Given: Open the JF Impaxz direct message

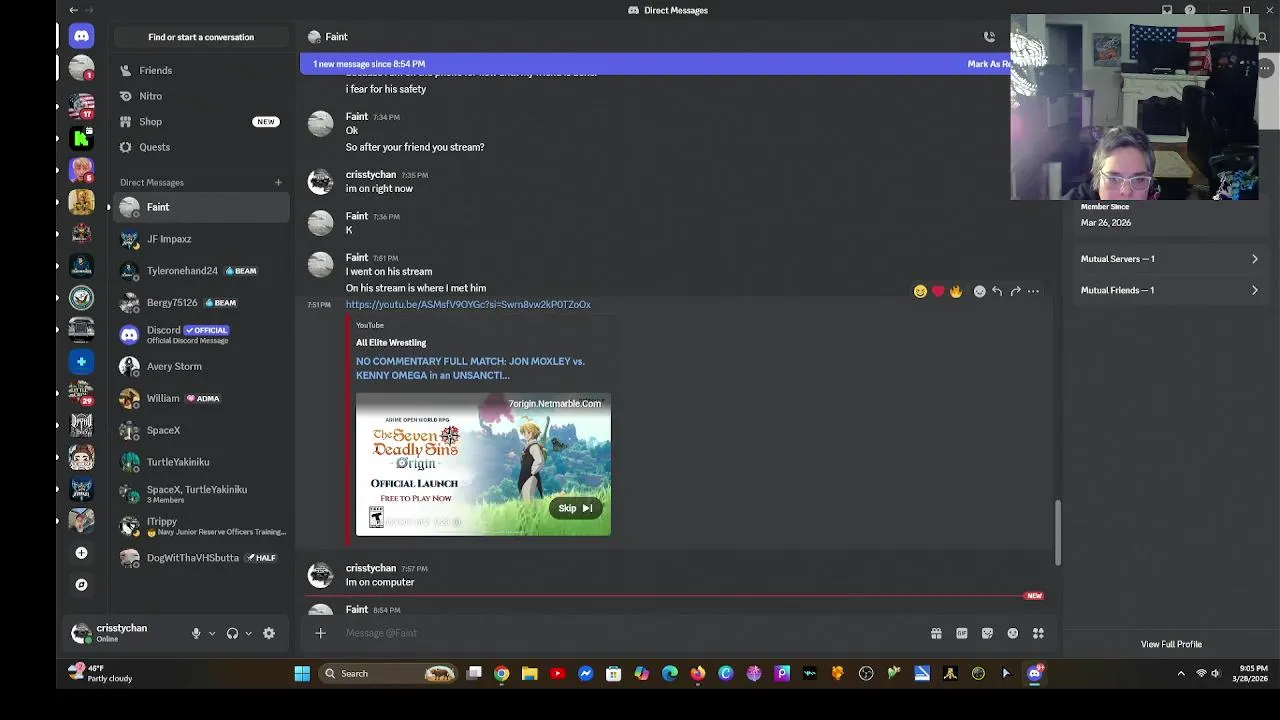Looking at the screenshot, I should click(201, 239).
